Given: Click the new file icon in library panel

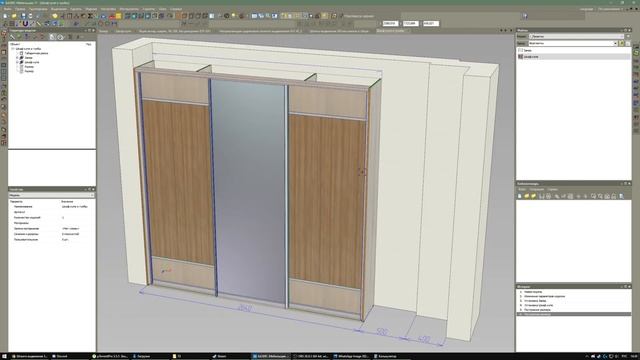Looking at the screenshot, I should (520, 196).
